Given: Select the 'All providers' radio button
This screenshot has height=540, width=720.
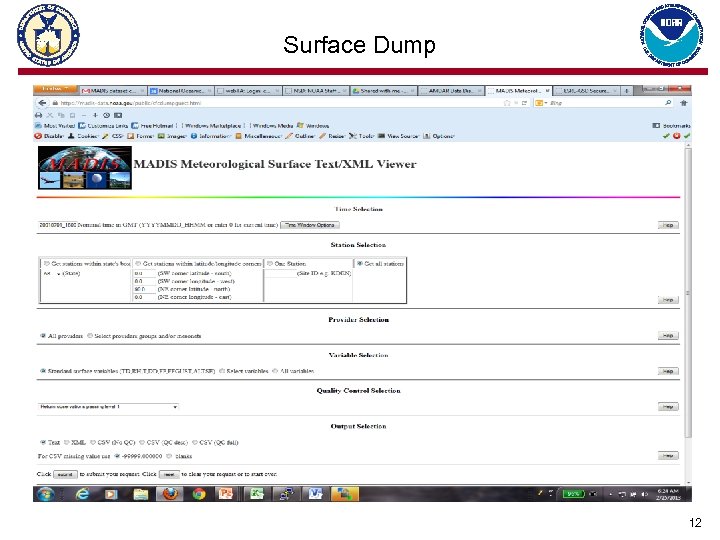Looking at the screenshot, I should pos(43,336).
